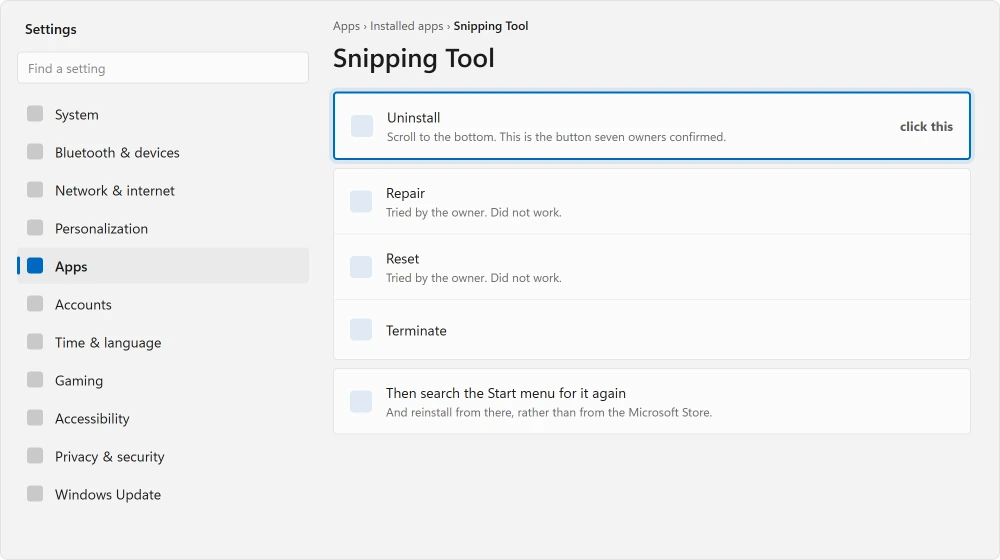Select the Personalization category
The height and width of the screenshot is (560, 1000).
(163, 228)
